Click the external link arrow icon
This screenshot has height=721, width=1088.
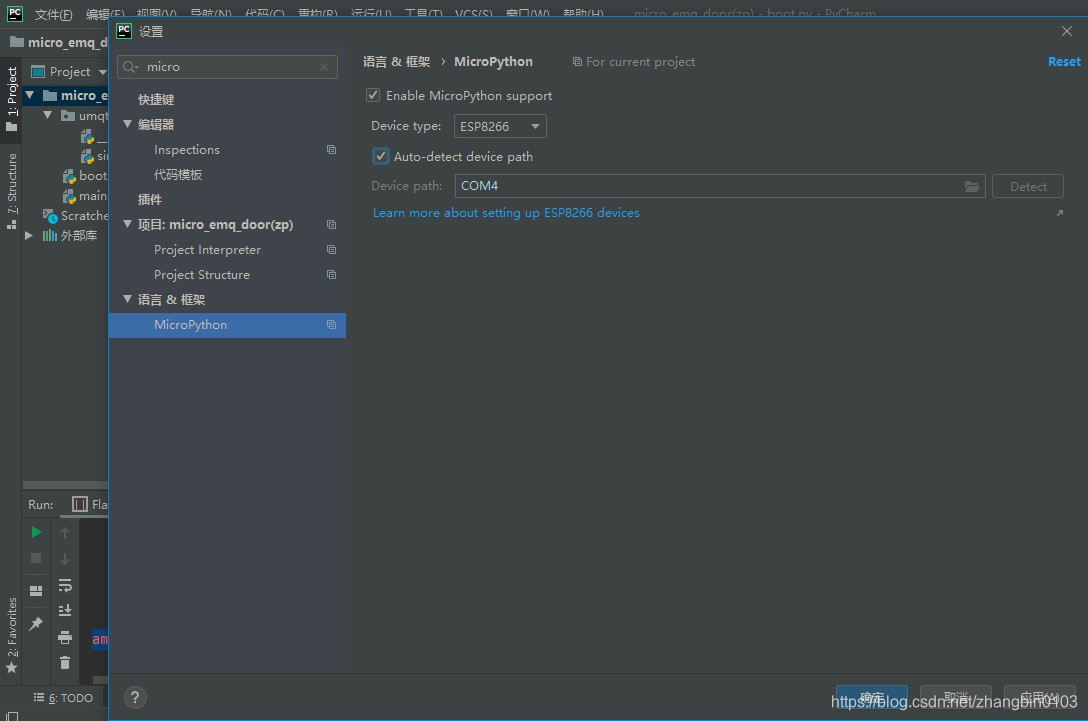pyautogui.click(x=1060, y=213)
